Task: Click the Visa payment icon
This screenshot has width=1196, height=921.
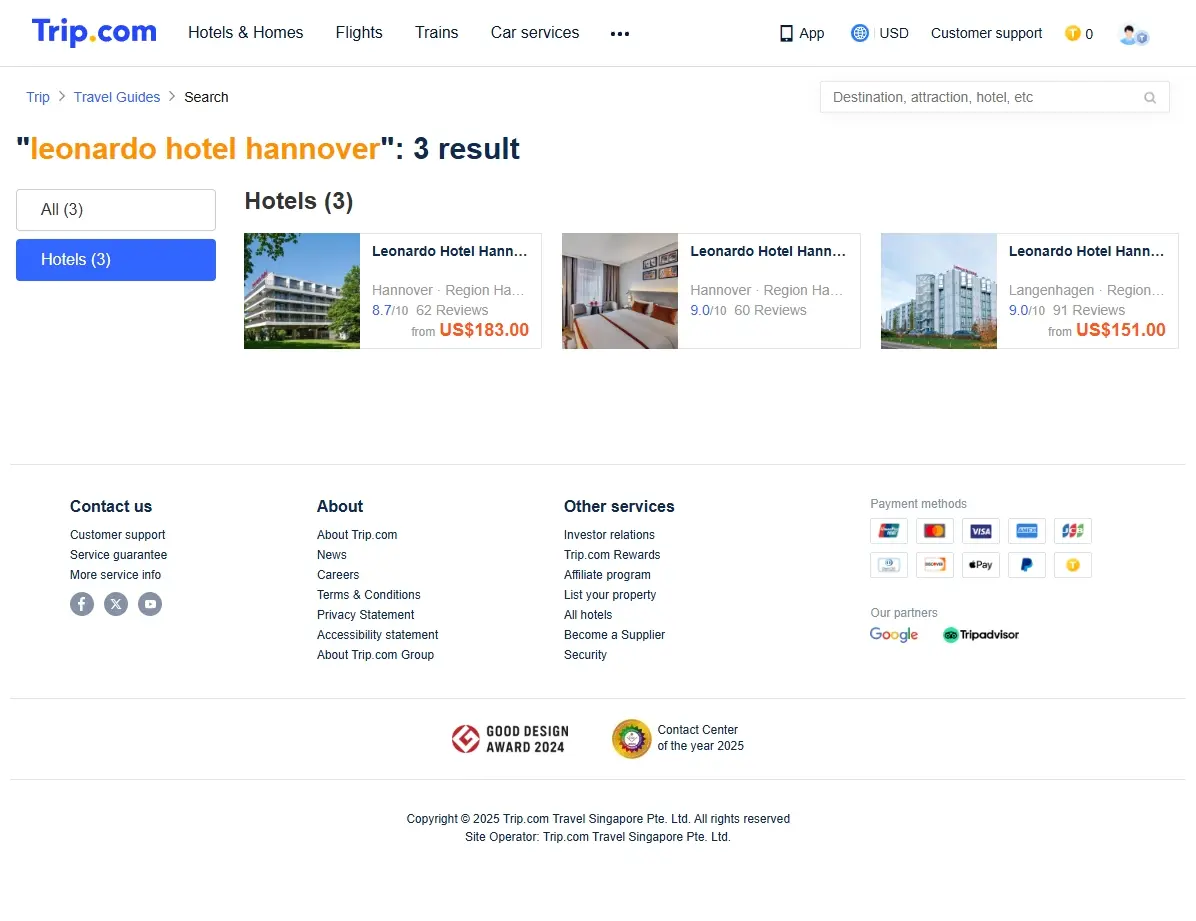Action: [981, 530]
